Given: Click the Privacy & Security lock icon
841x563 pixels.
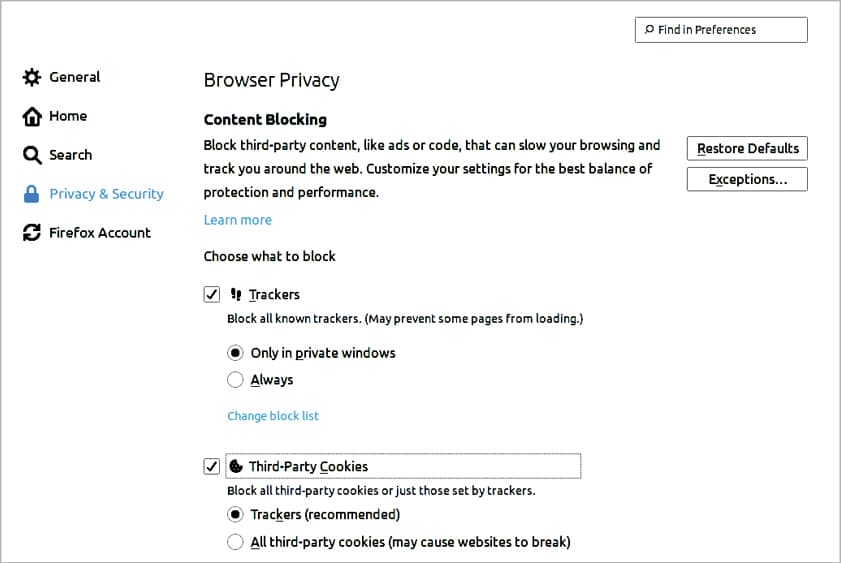Looking at the screenshot, I should pos(32,194).
